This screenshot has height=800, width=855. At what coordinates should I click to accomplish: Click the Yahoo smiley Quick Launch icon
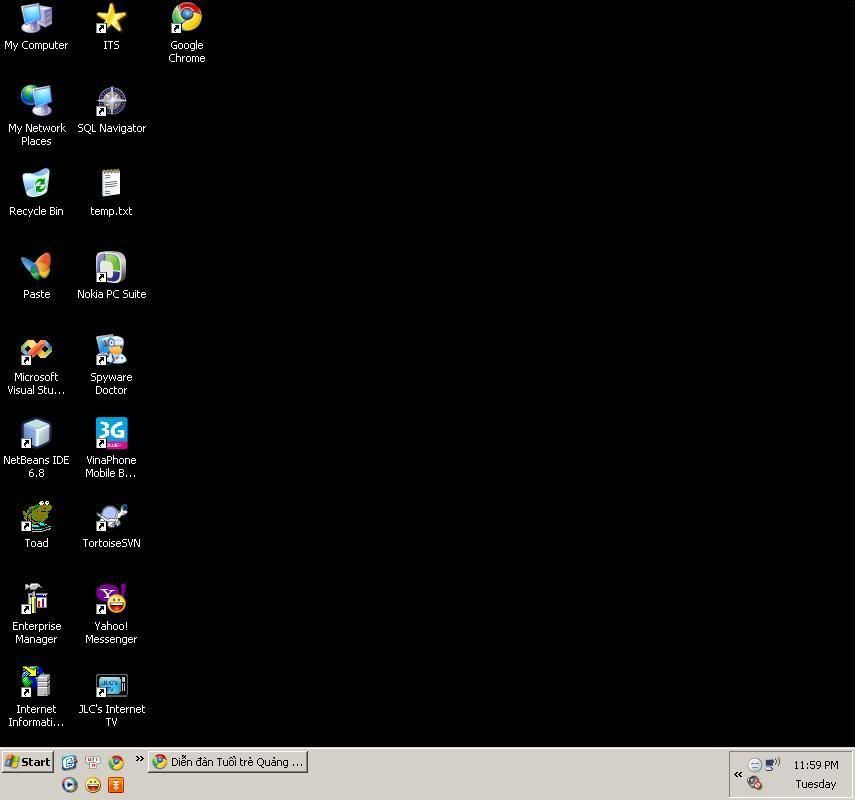[x=93, y=785]
